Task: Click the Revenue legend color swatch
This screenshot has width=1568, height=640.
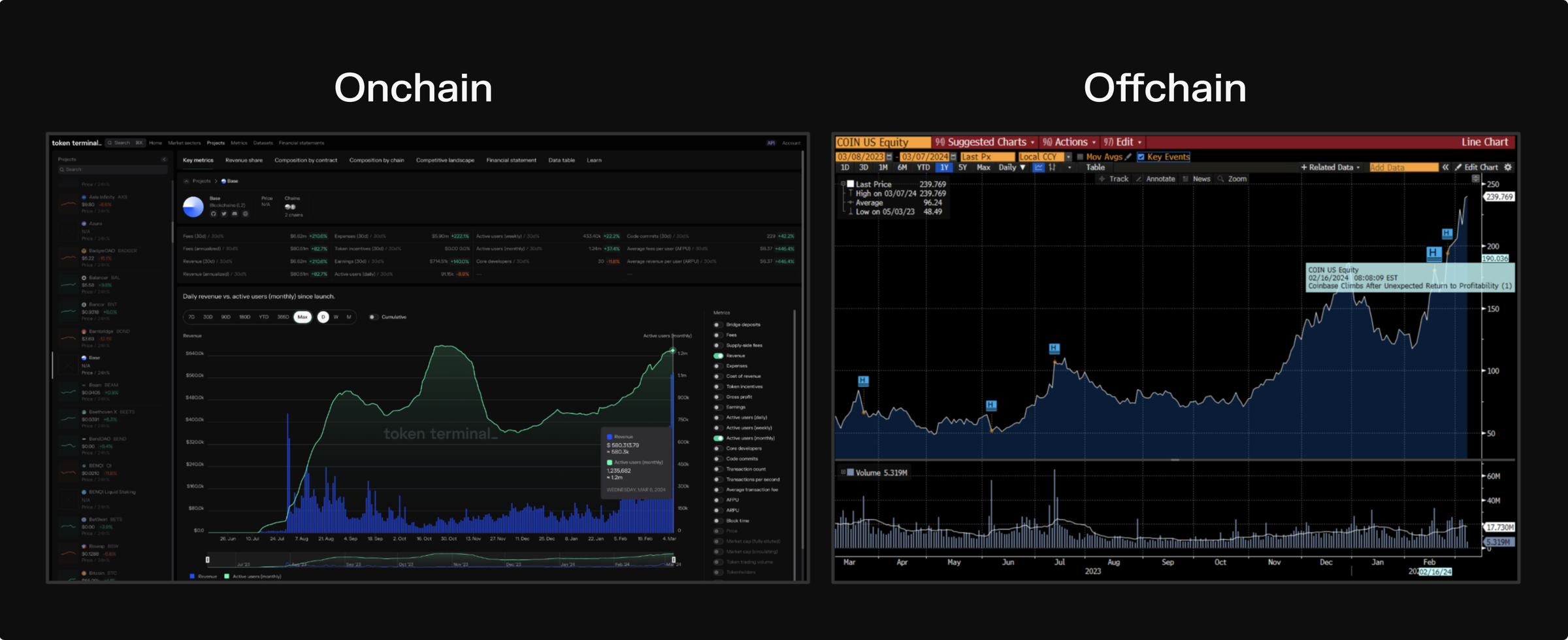Action: click(191, 577)
